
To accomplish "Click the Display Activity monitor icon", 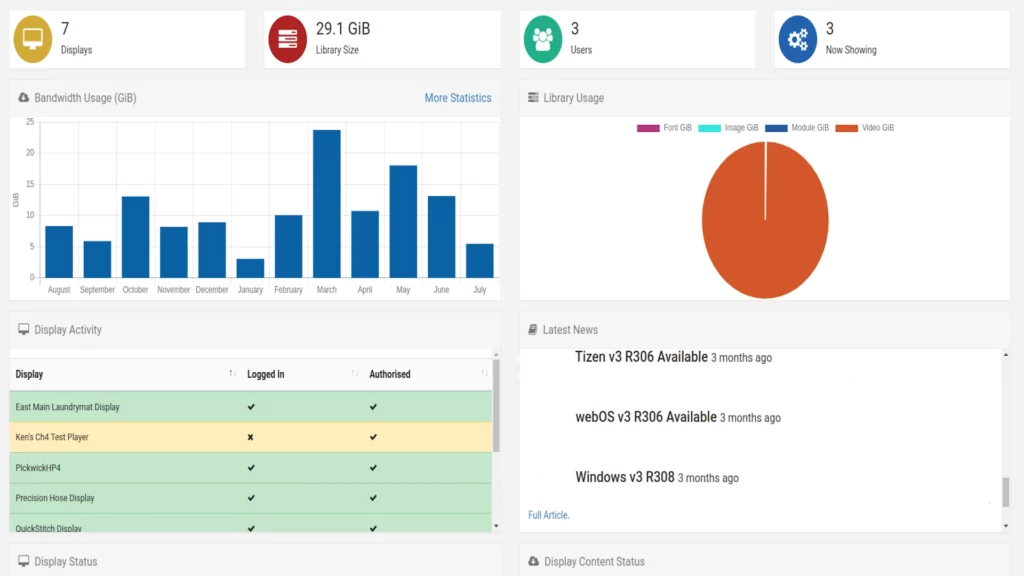I will pos(24,329).
